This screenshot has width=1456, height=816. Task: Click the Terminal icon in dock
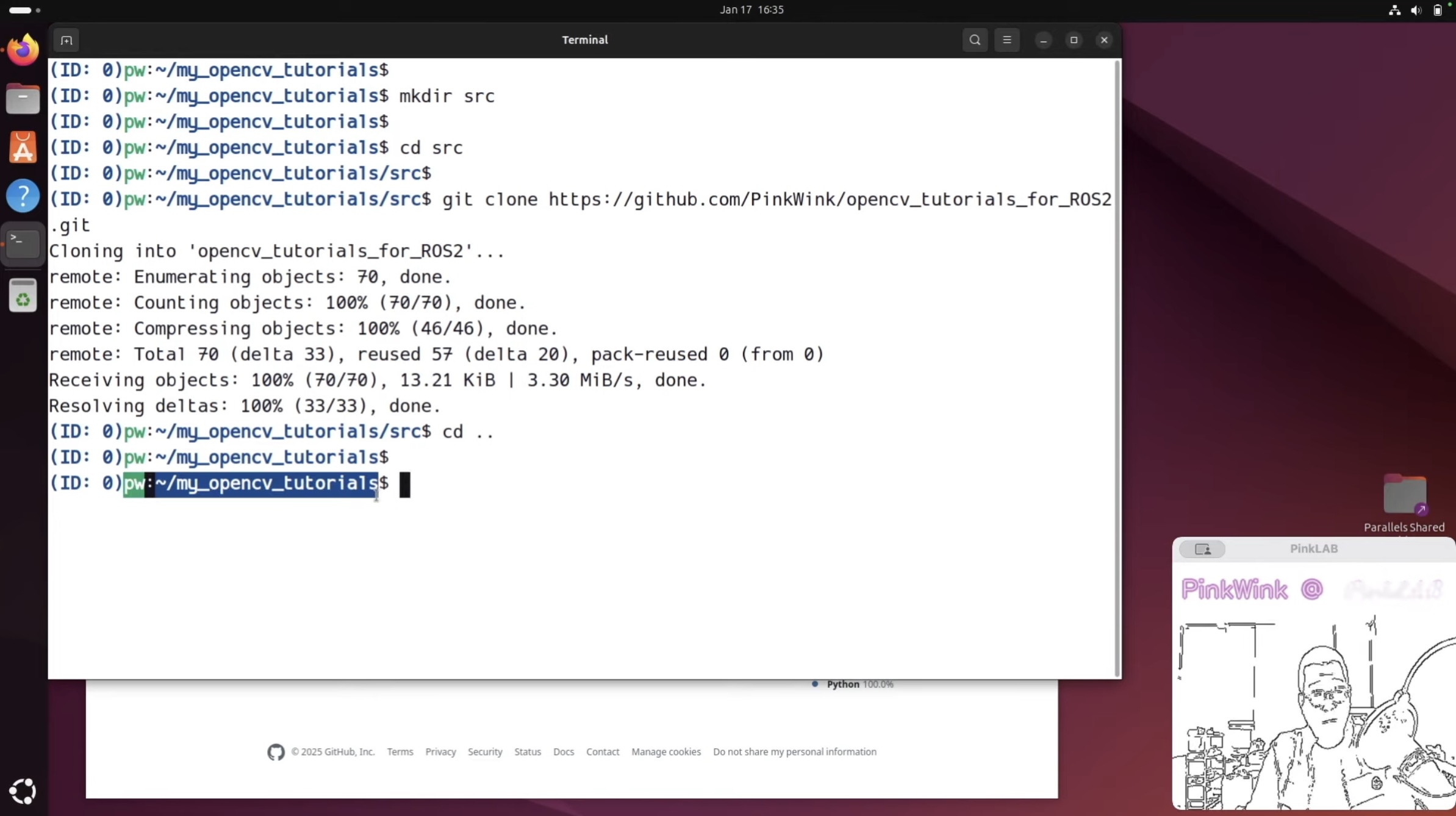tap(23, 244)
